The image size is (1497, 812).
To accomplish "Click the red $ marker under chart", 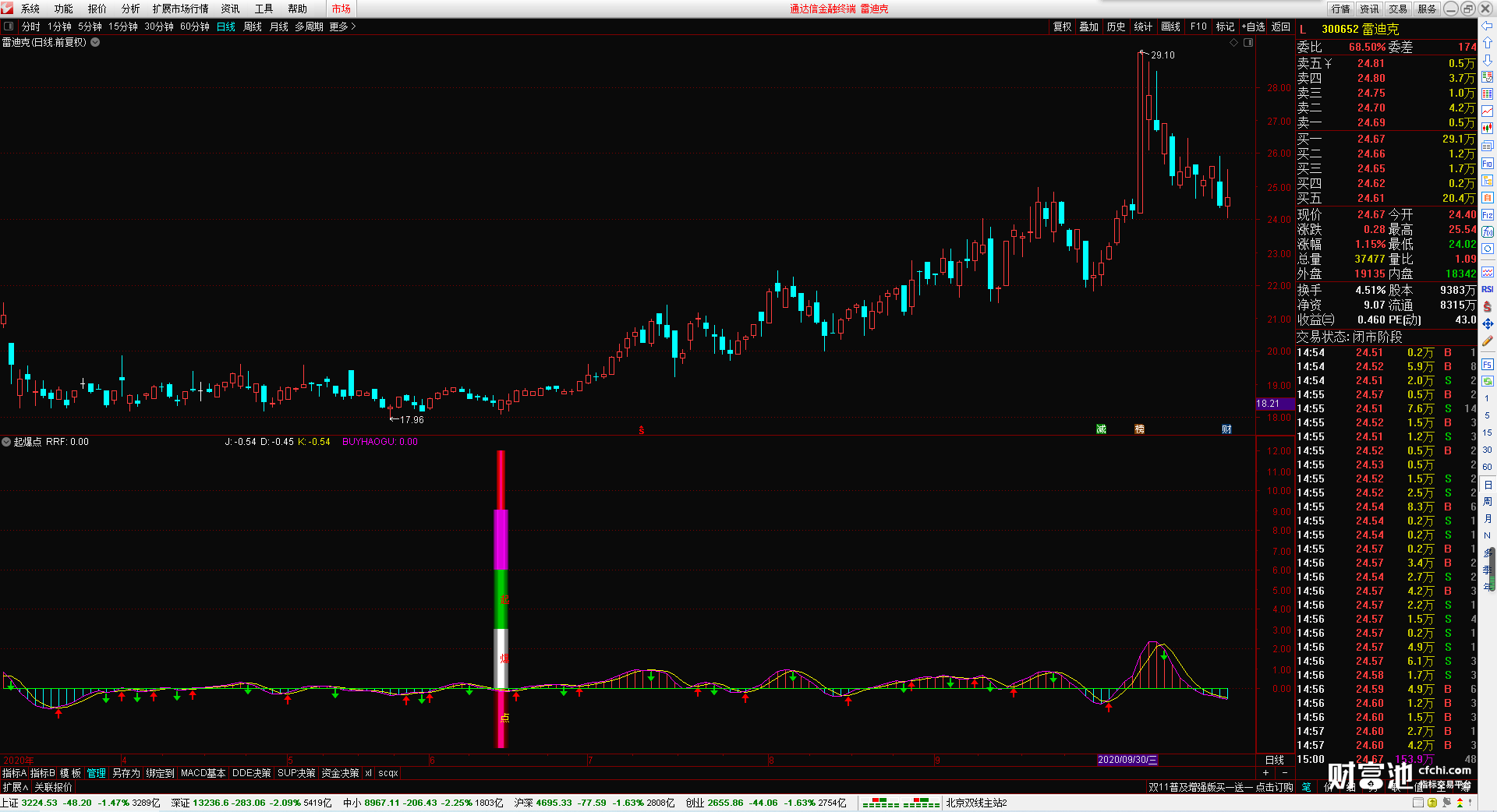I will [x=642, y=430].
